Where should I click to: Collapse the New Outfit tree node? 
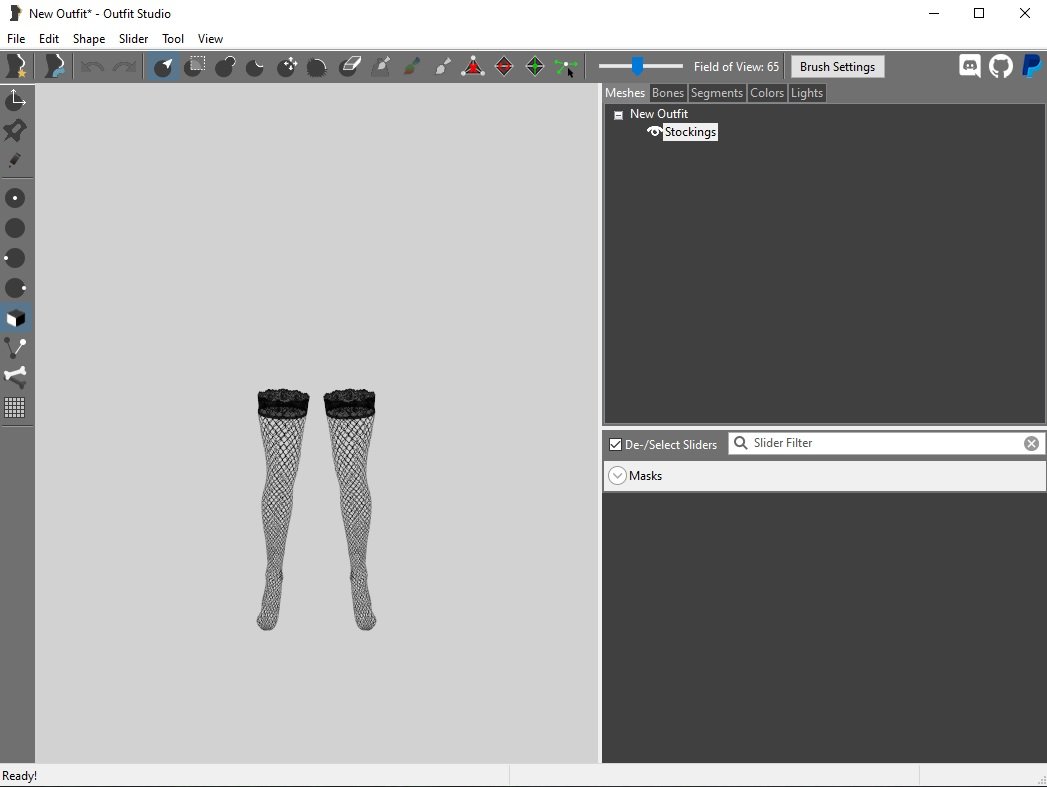point(618,115)
